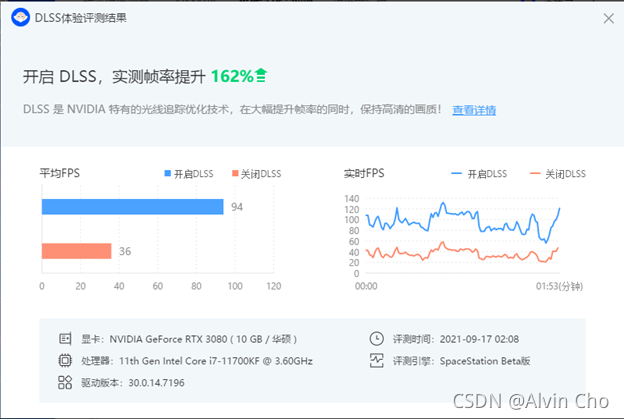Screen dimensions: 624x419
Task: Click the DLSS 是 NVIDIA description sentence
Action: click(232, 109)
